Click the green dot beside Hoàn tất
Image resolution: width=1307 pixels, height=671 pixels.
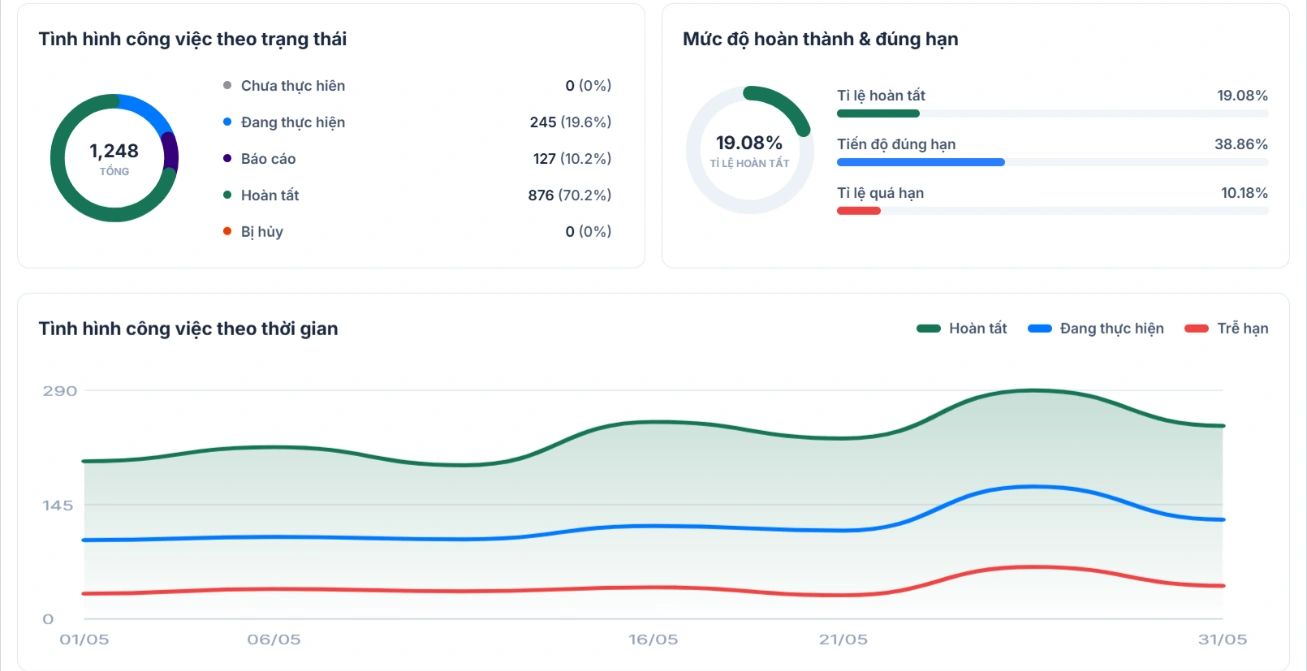pos(227,195)
